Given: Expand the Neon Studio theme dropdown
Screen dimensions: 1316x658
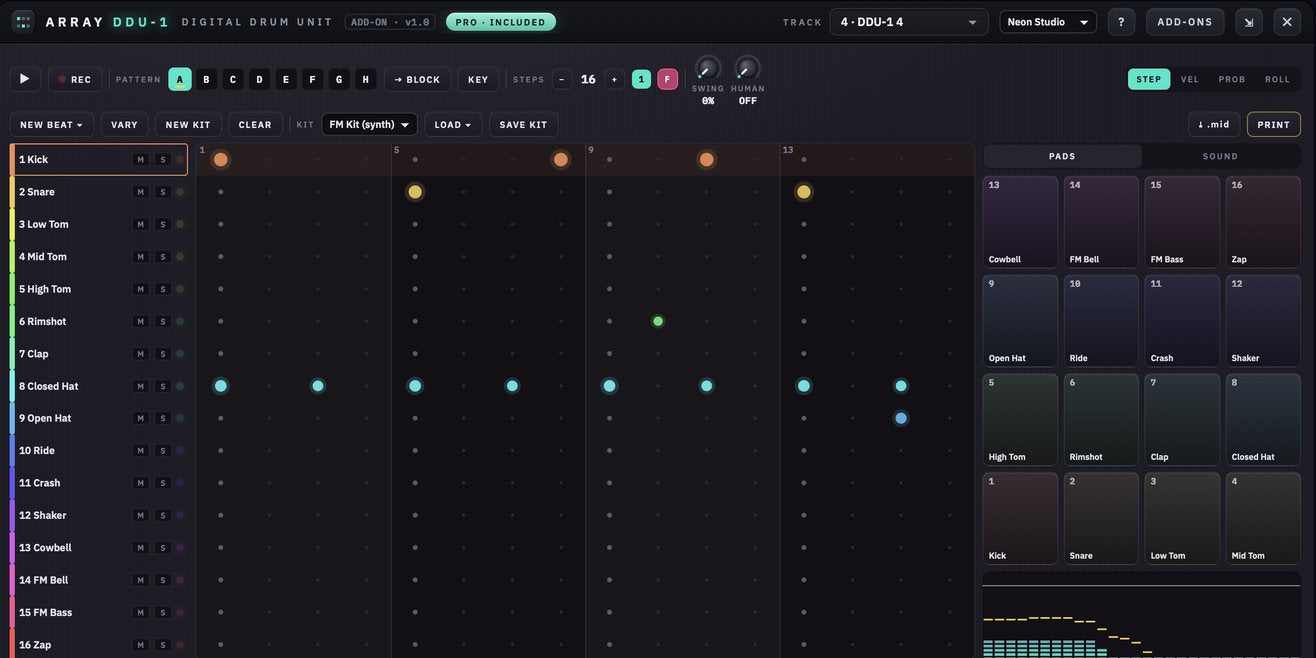Looking at the screenshot, I should point(1048,22).
